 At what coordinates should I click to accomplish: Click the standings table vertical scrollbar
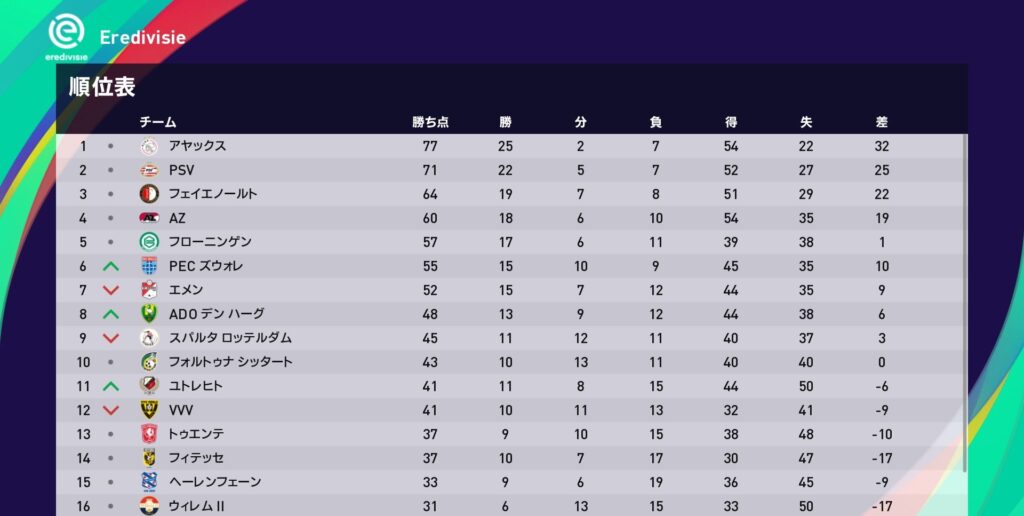[x=965, y=300]
